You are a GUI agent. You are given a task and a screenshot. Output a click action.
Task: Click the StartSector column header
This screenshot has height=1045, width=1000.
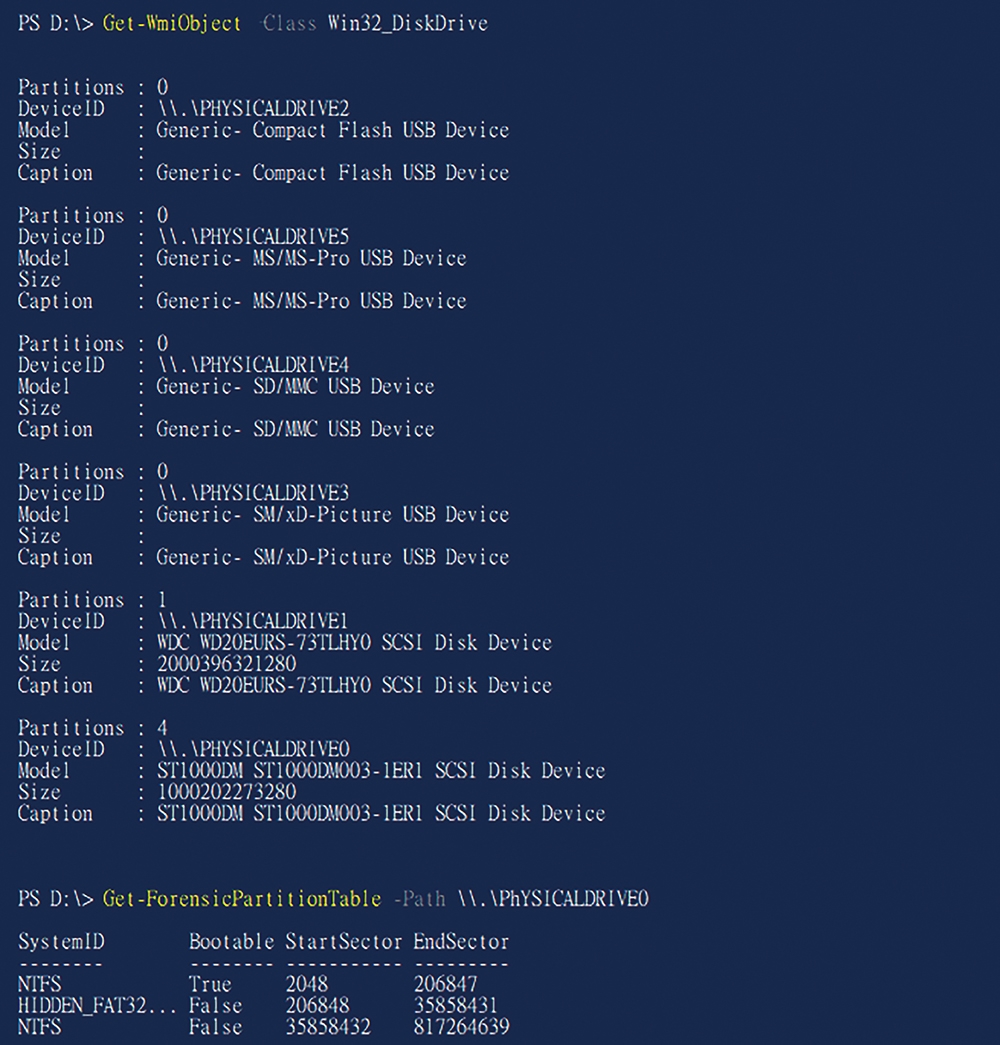343,941
